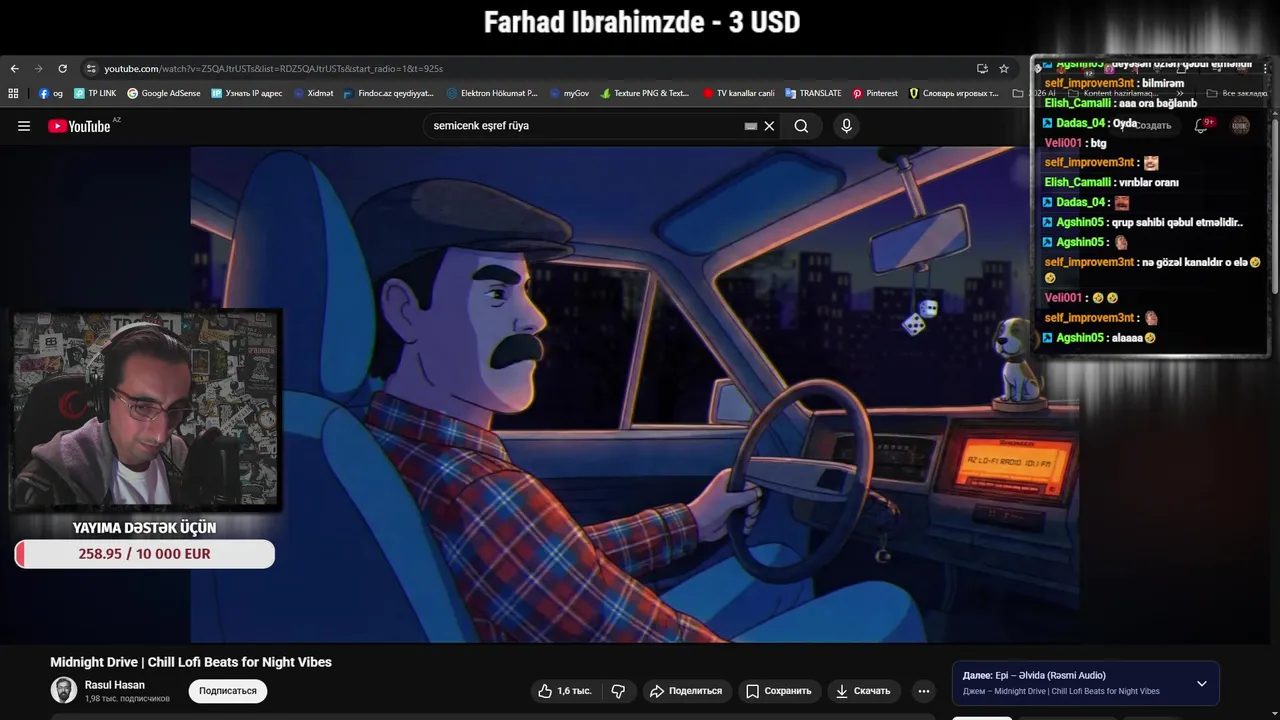Open the Xidmət bookmark

pos(313,93)
